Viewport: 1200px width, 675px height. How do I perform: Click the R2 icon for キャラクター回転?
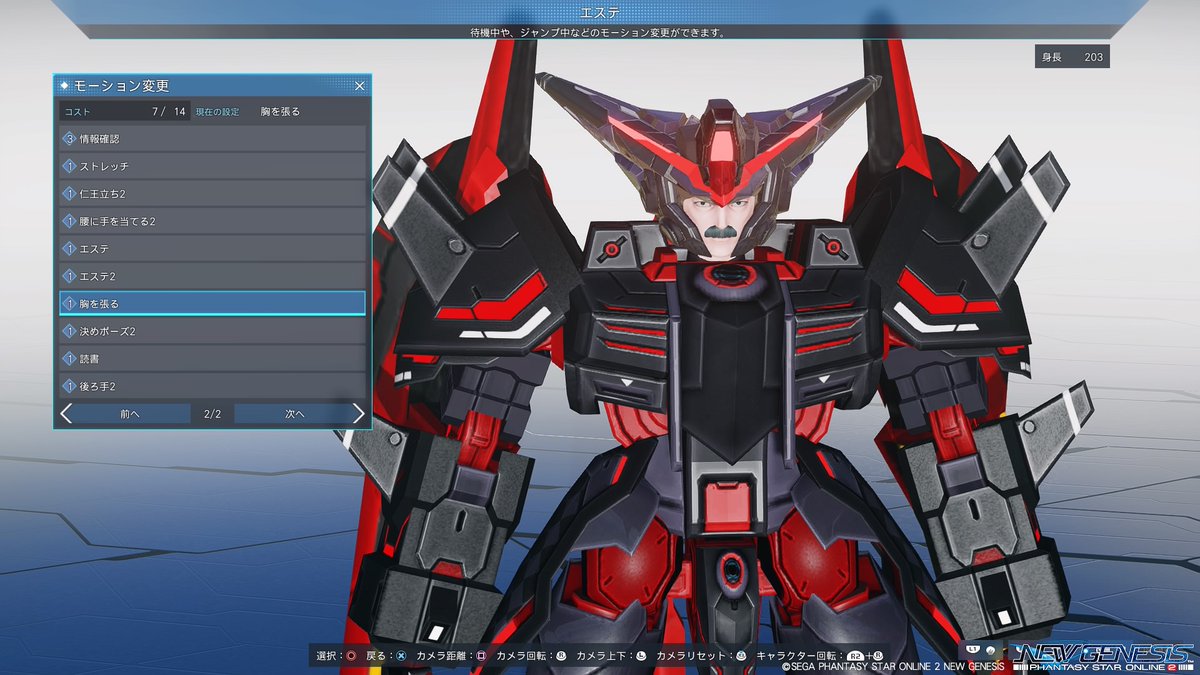pyautogui.click(x=856, y=657)
